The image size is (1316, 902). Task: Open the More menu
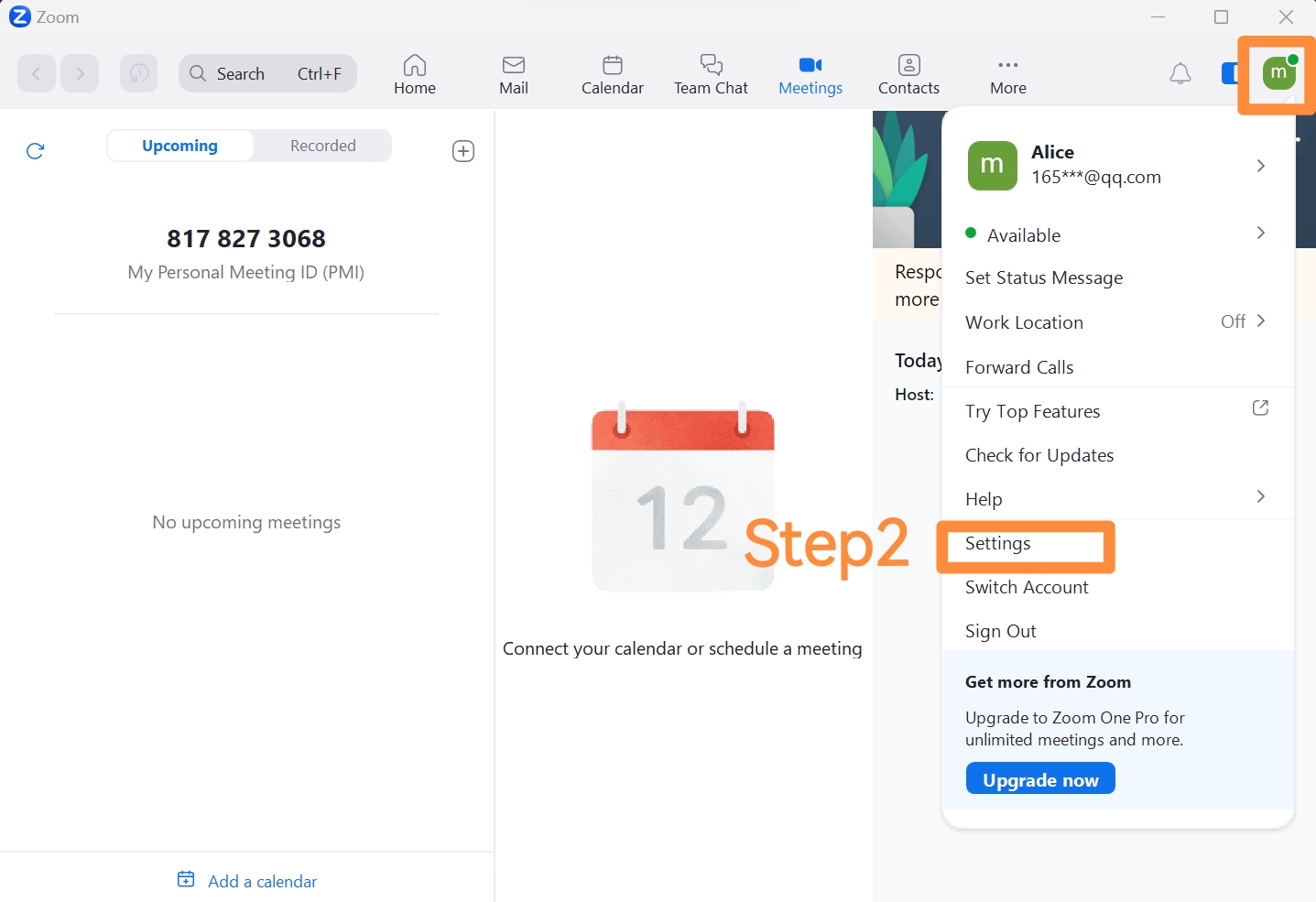coord(1008,74)
